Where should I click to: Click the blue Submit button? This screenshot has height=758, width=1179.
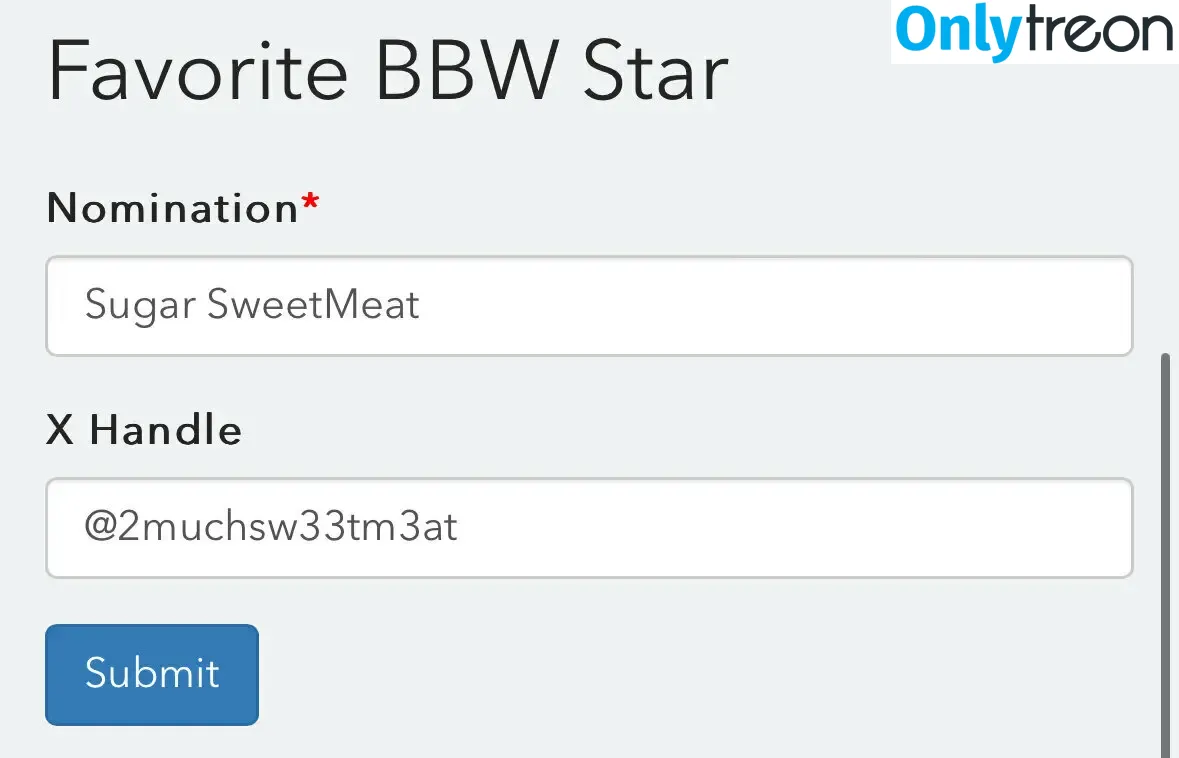152,675
